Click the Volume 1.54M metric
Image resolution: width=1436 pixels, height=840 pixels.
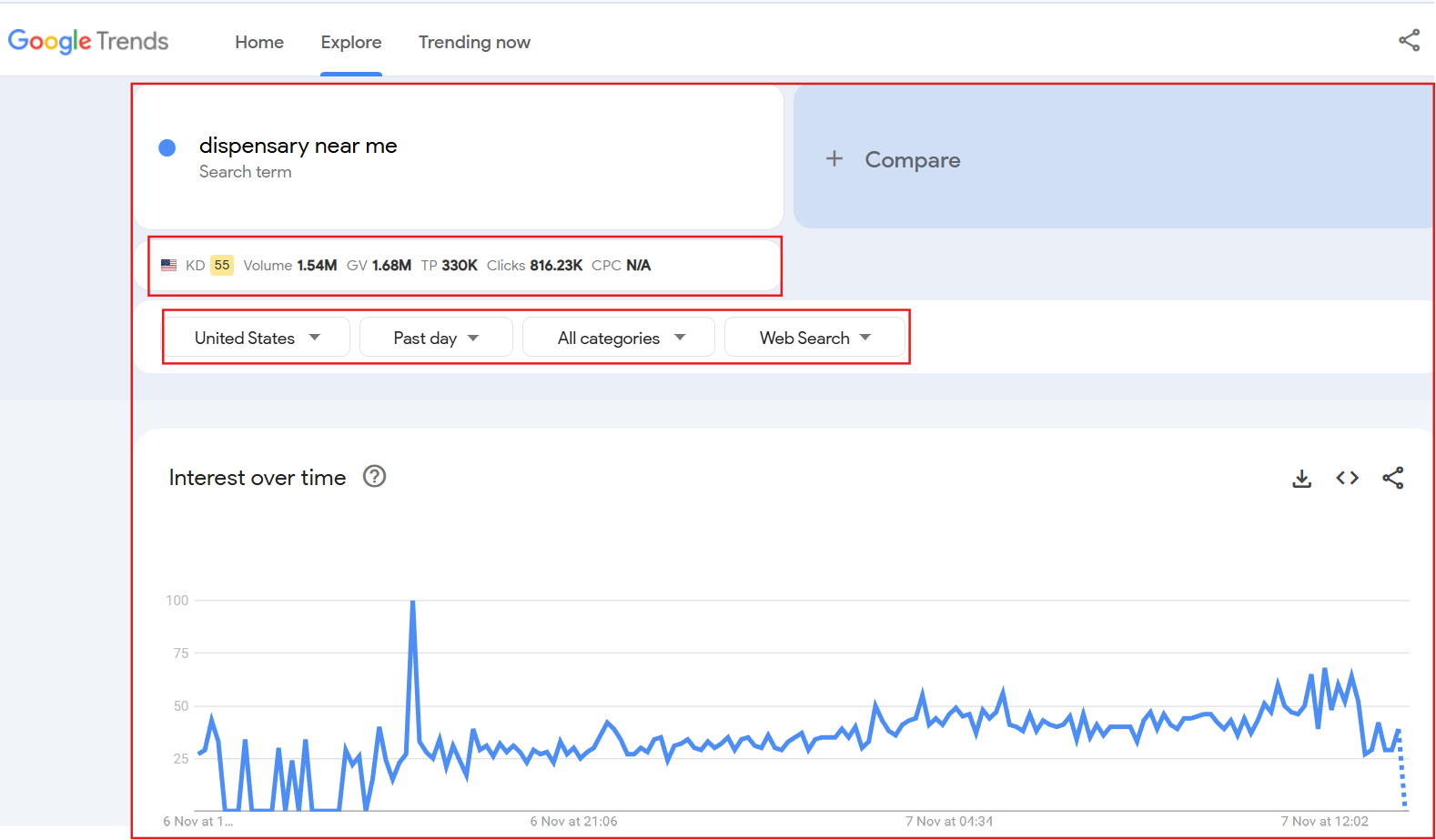(290, 265)
